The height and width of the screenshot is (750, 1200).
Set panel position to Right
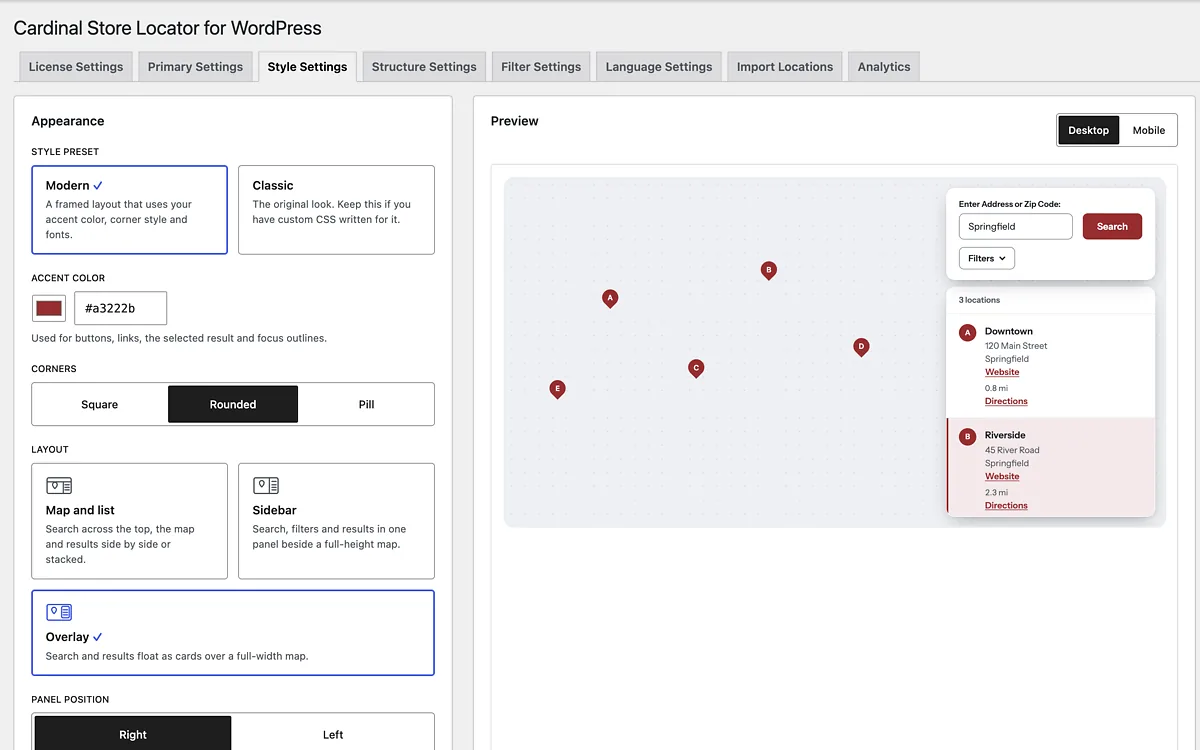click(x=133, y=733)
